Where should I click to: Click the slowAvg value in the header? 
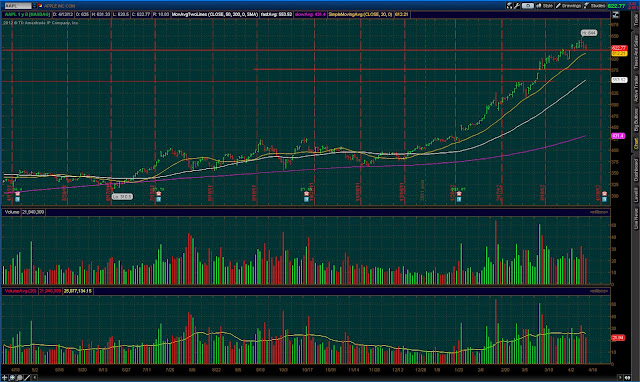click(x=310, y=14)
